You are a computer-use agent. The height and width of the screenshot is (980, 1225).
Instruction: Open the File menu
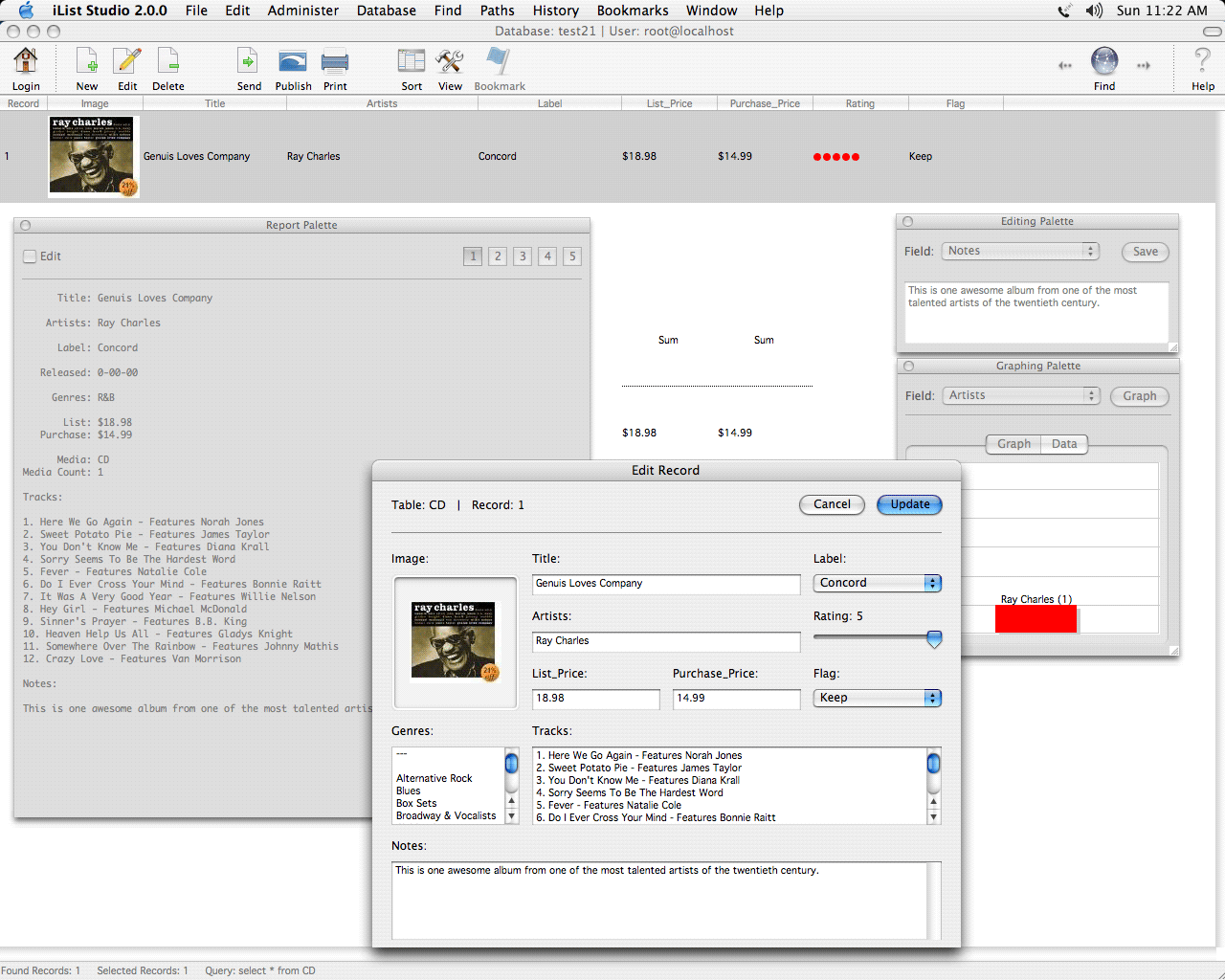click(x=196, y=11)
